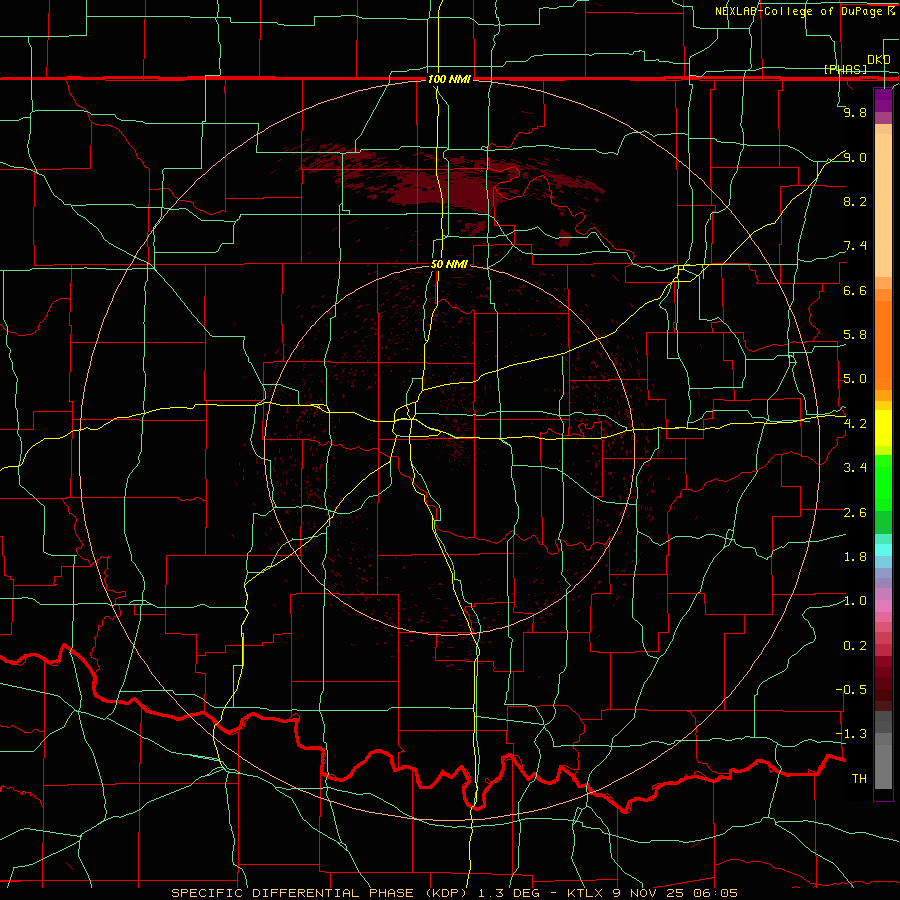Click the [PHAS] units label

(x=845, y=69)
